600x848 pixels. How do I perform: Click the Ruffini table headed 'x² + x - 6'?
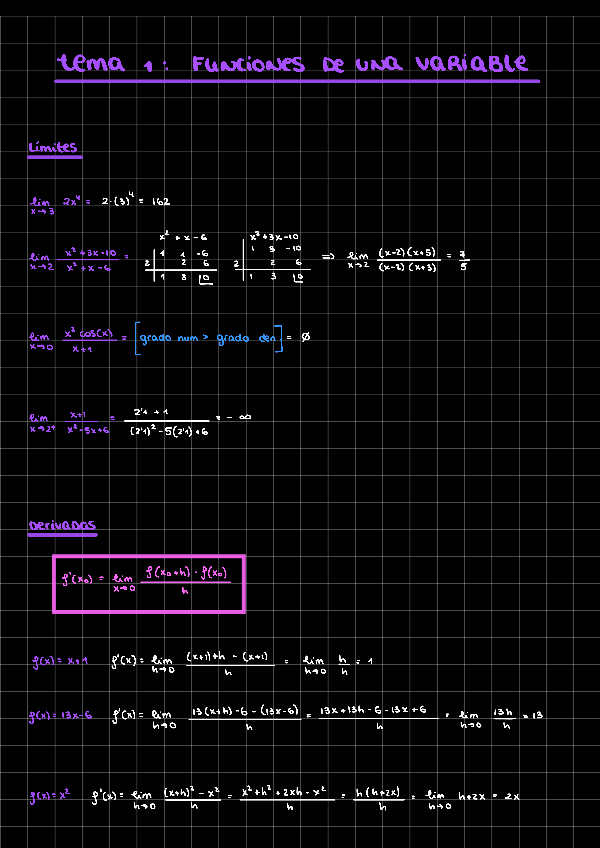[x=183, y=259]
